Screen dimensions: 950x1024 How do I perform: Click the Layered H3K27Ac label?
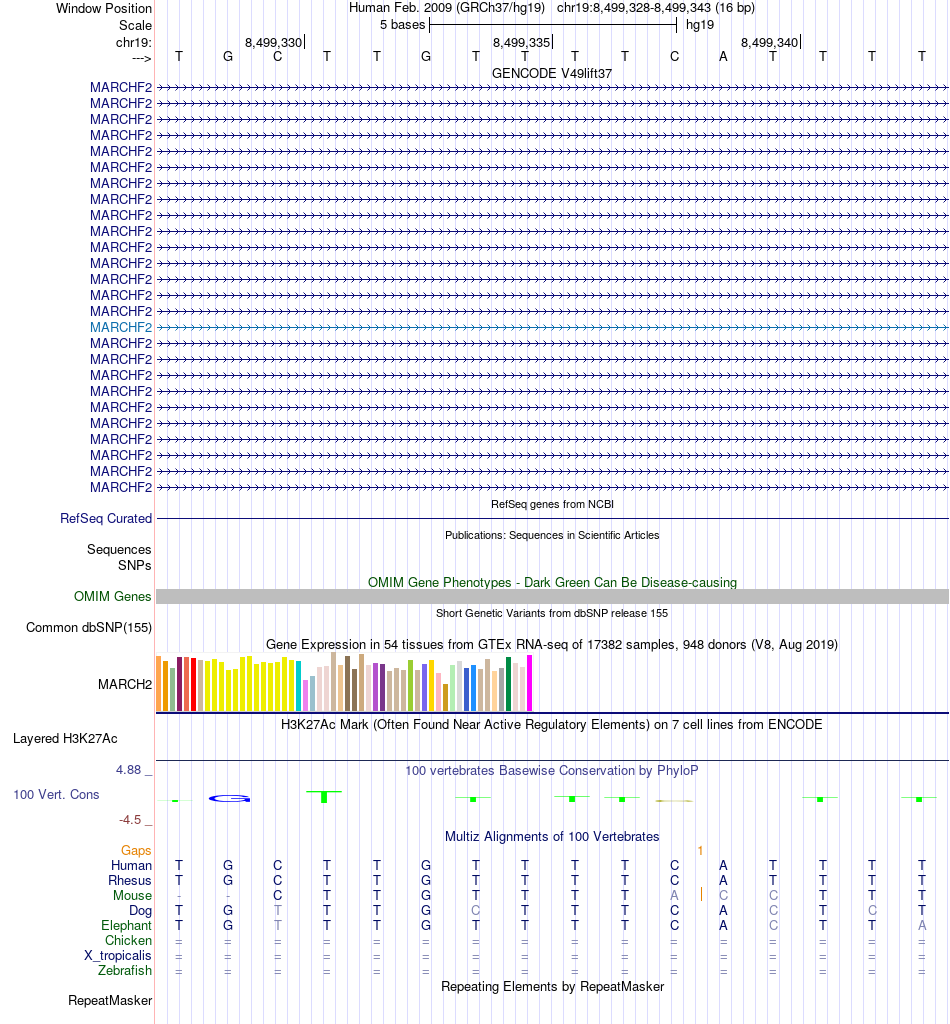coord(65,739)
